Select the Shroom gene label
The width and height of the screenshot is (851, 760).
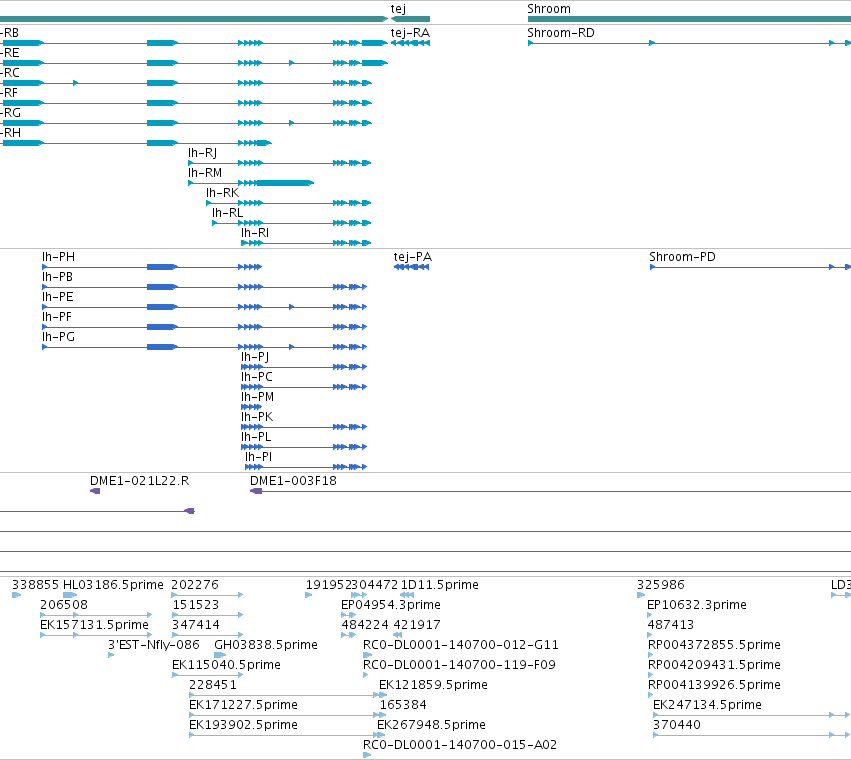[549, 9]
